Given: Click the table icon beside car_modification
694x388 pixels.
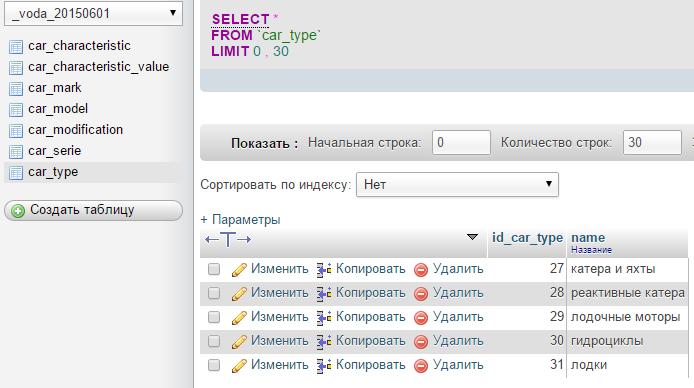Looking at the screenshot, I should [x=16, y=131].
